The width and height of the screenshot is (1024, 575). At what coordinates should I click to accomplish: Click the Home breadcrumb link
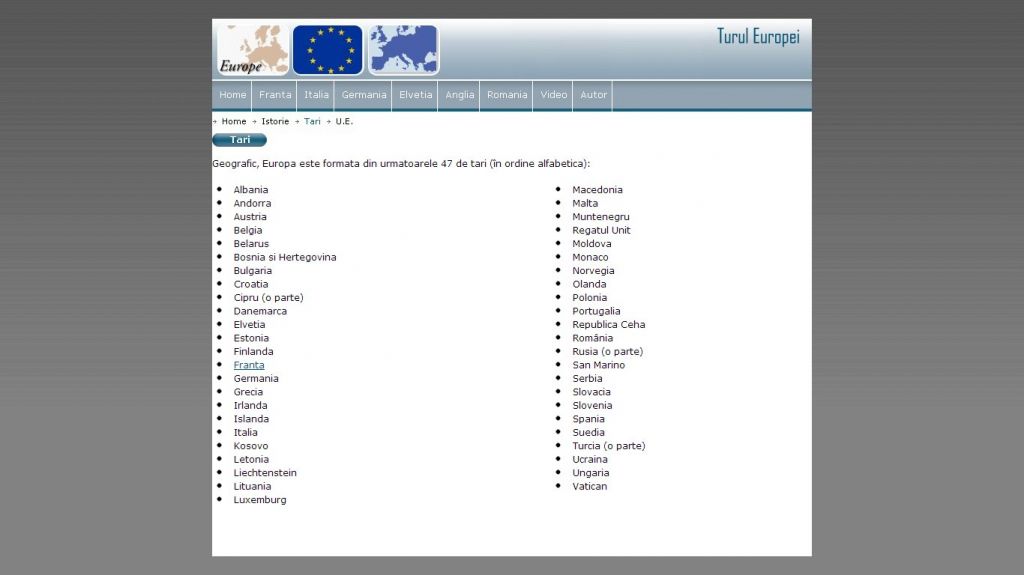234,121
